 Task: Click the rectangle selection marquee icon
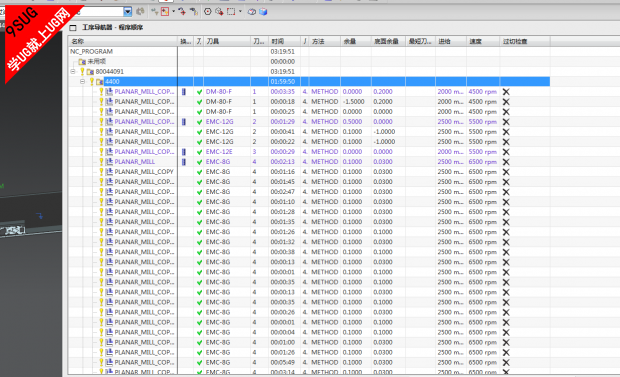(231, 12)
